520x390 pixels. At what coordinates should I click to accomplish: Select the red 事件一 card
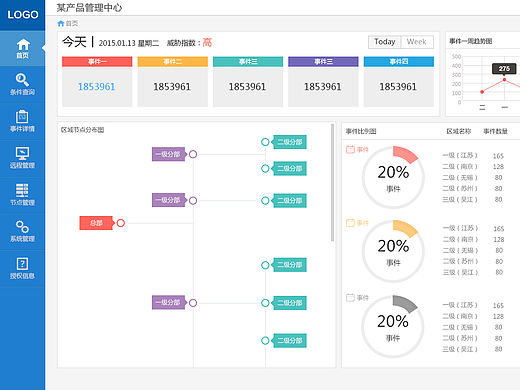tap(97, 82)
